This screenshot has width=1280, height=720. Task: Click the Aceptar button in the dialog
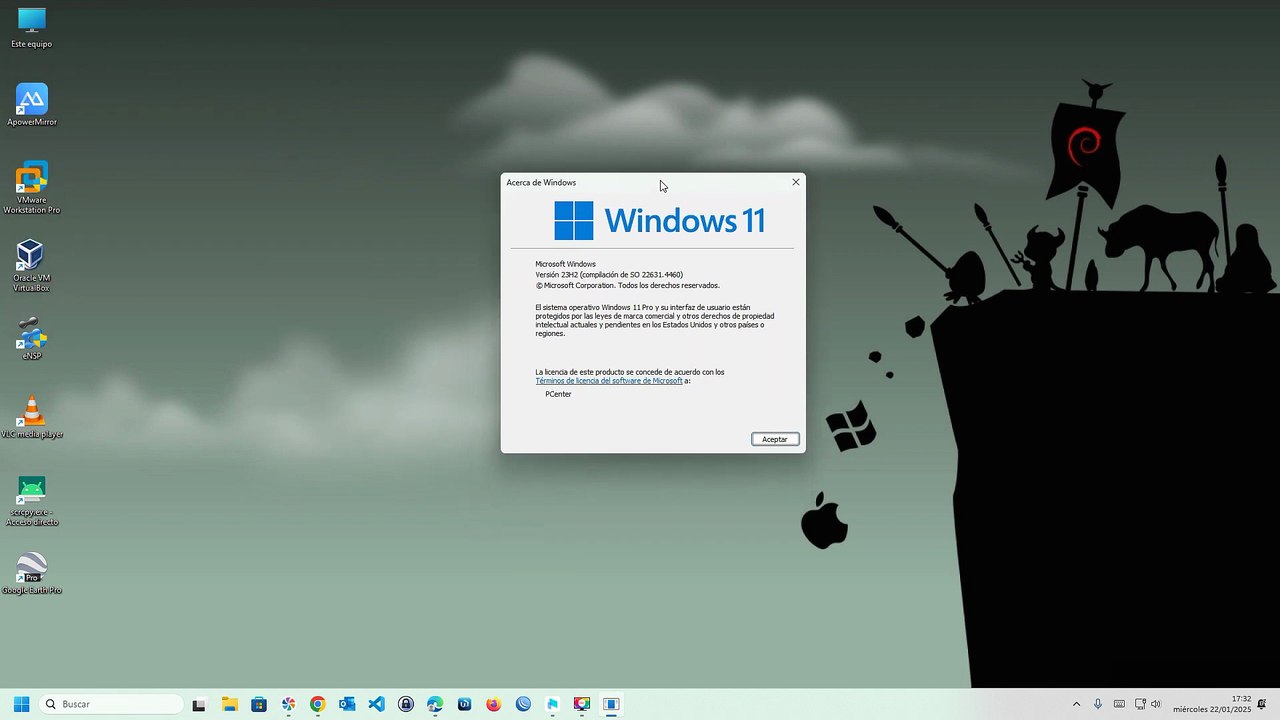coord(775,439)
